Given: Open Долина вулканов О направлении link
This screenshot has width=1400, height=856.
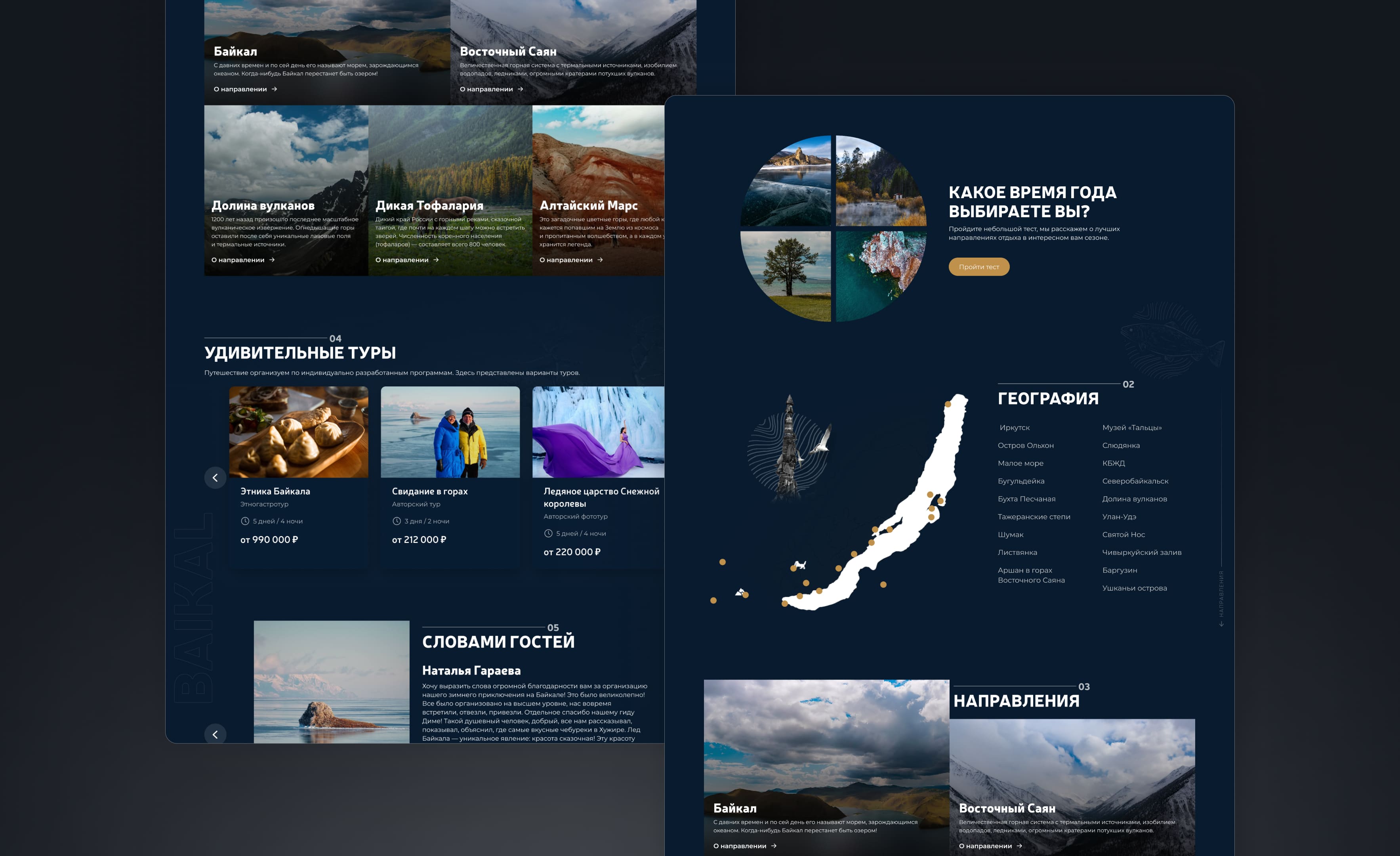Looking at the screenshot, I should point(238,260).
